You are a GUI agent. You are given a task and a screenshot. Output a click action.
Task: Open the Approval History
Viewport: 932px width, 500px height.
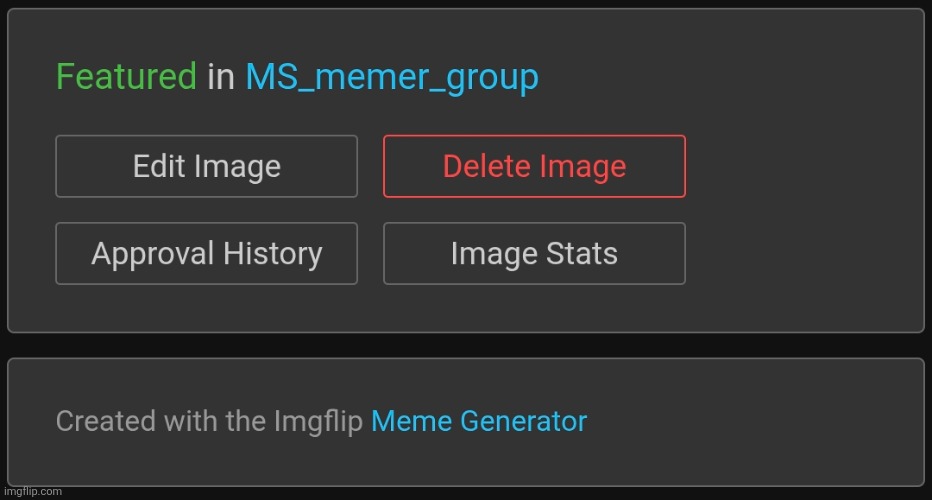[206, 254]
